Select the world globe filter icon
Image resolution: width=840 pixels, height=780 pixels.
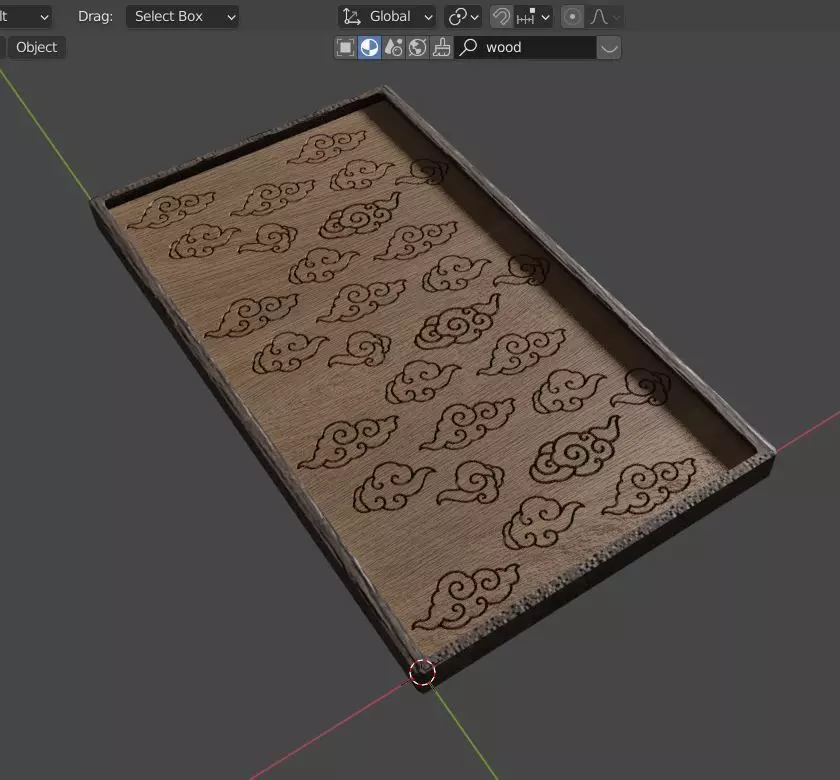pyautogui.click(x=417, y=48)
